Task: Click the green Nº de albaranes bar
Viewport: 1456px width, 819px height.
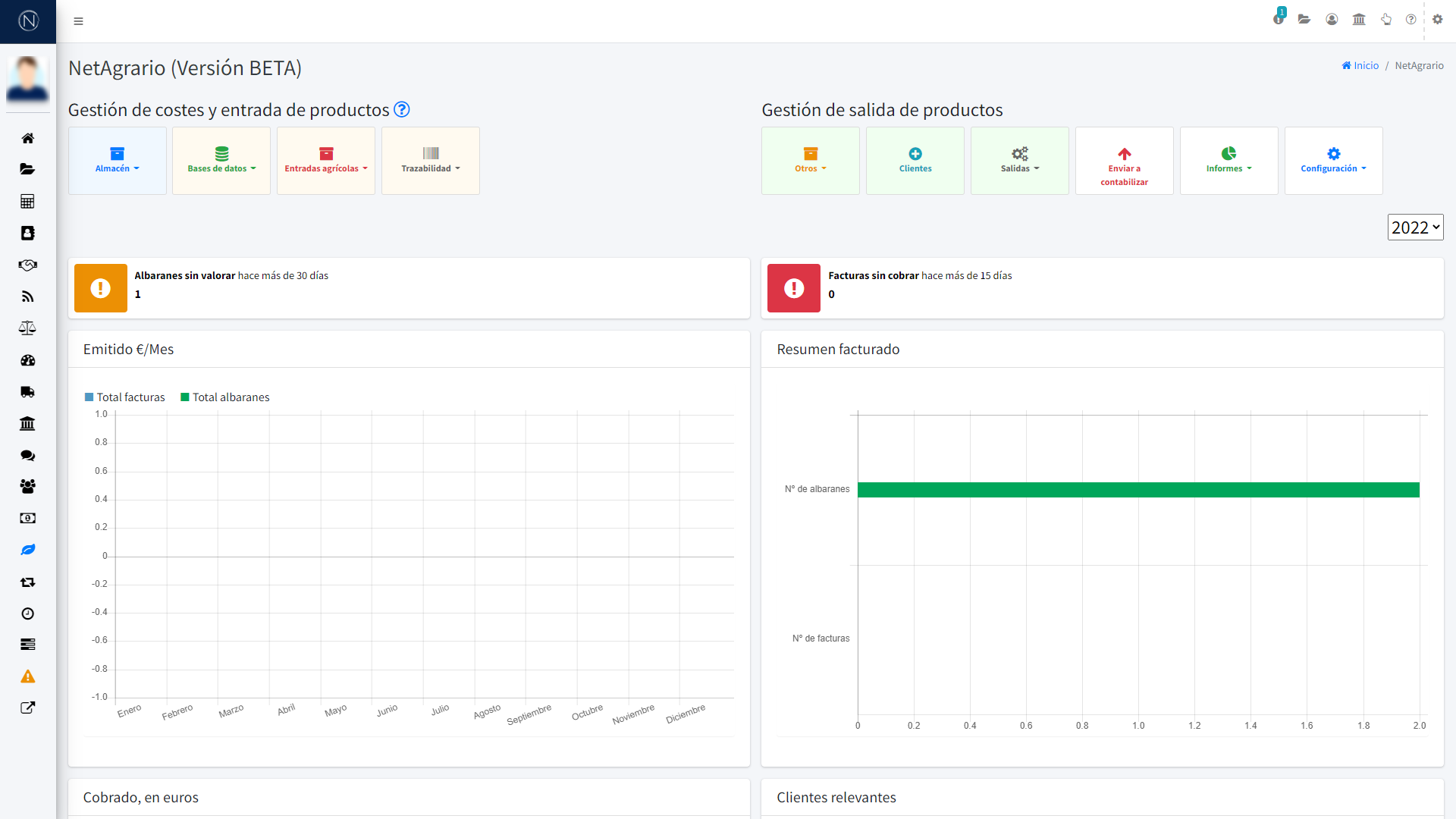Action: point(1137,490)
